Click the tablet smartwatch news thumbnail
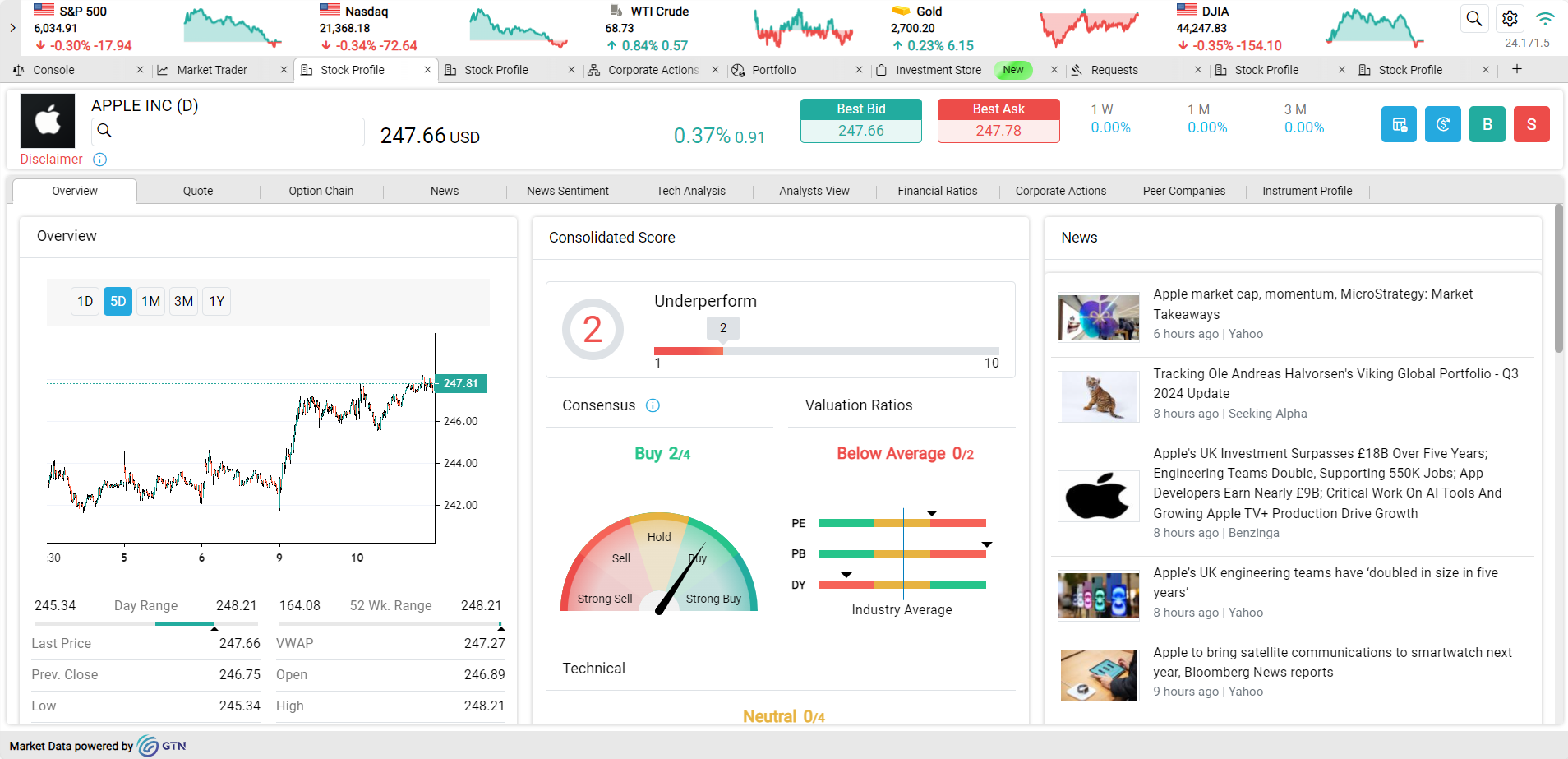 [x=1099, y=675]
